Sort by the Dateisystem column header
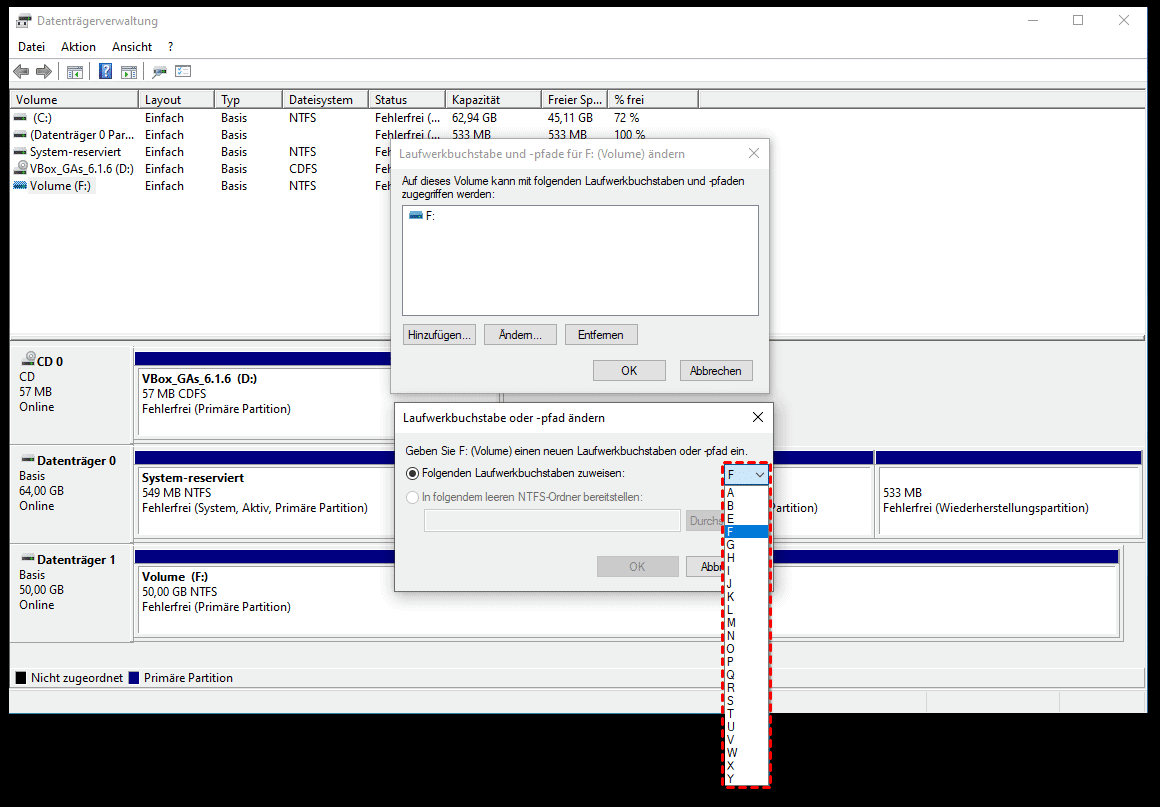The width and height of the screenshot is (1160, 807). click(x=325, y=99)
